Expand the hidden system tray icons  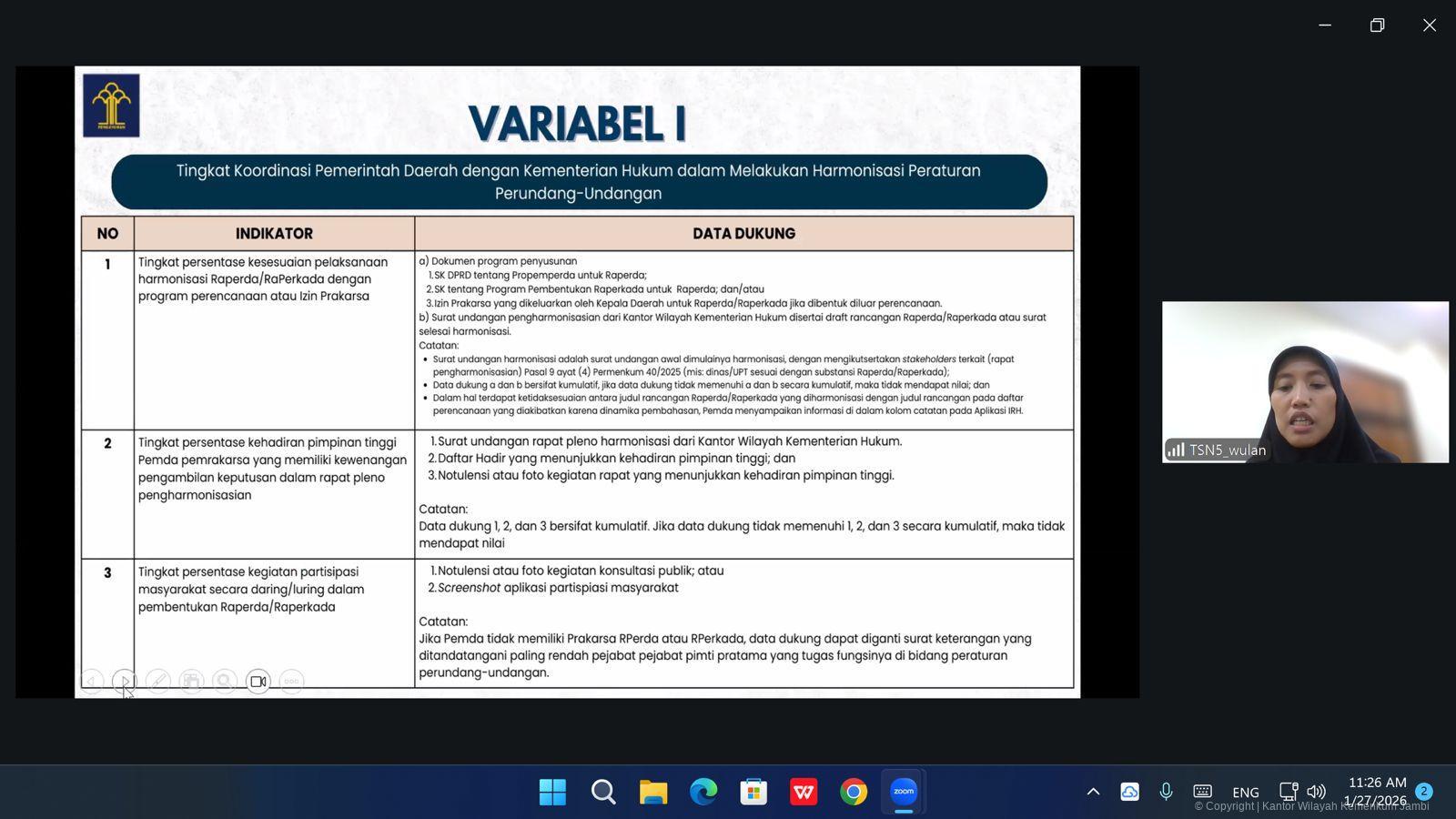pyautogui.click(x=1093, y=792)
